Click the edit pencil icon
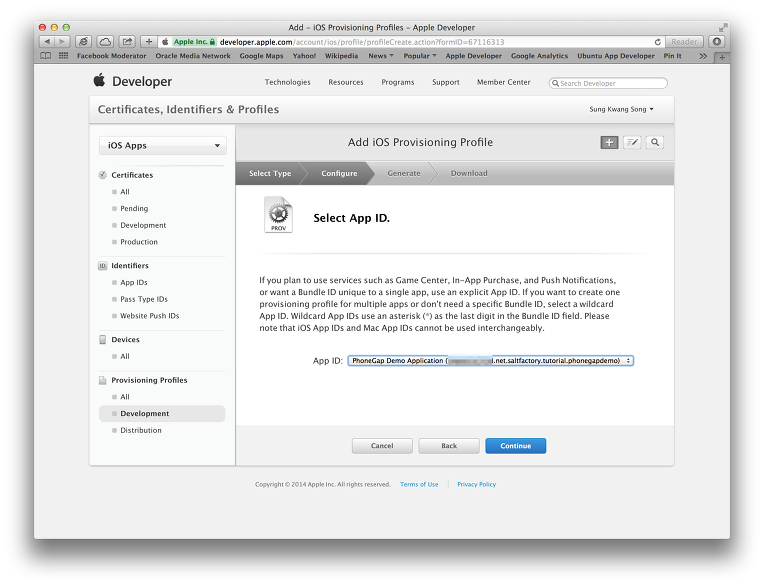The height and width of the screenshot is (586, 764). click(x=632, y=142)
